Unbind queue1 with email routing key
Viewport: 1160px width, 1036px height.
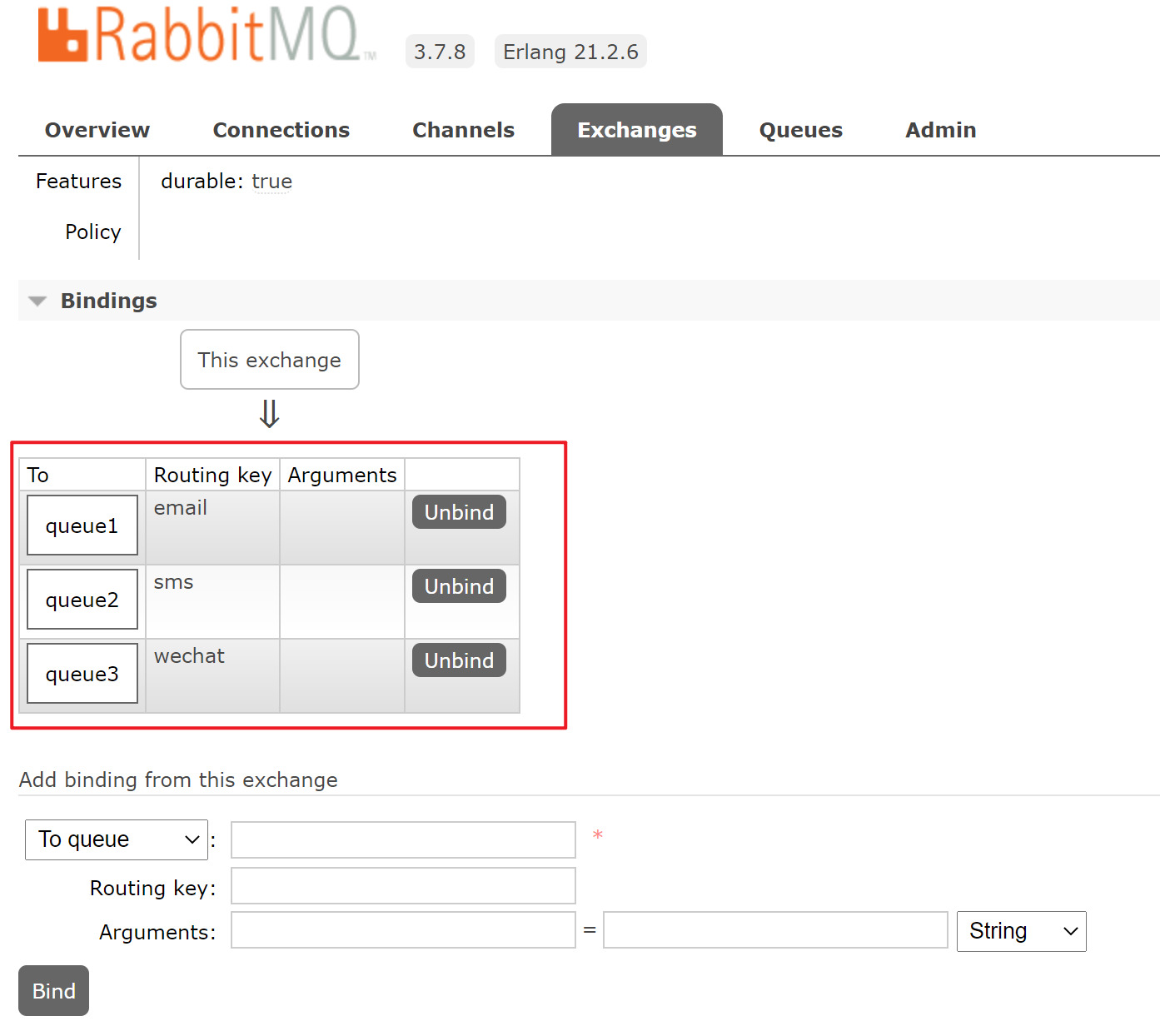[459, 512]
